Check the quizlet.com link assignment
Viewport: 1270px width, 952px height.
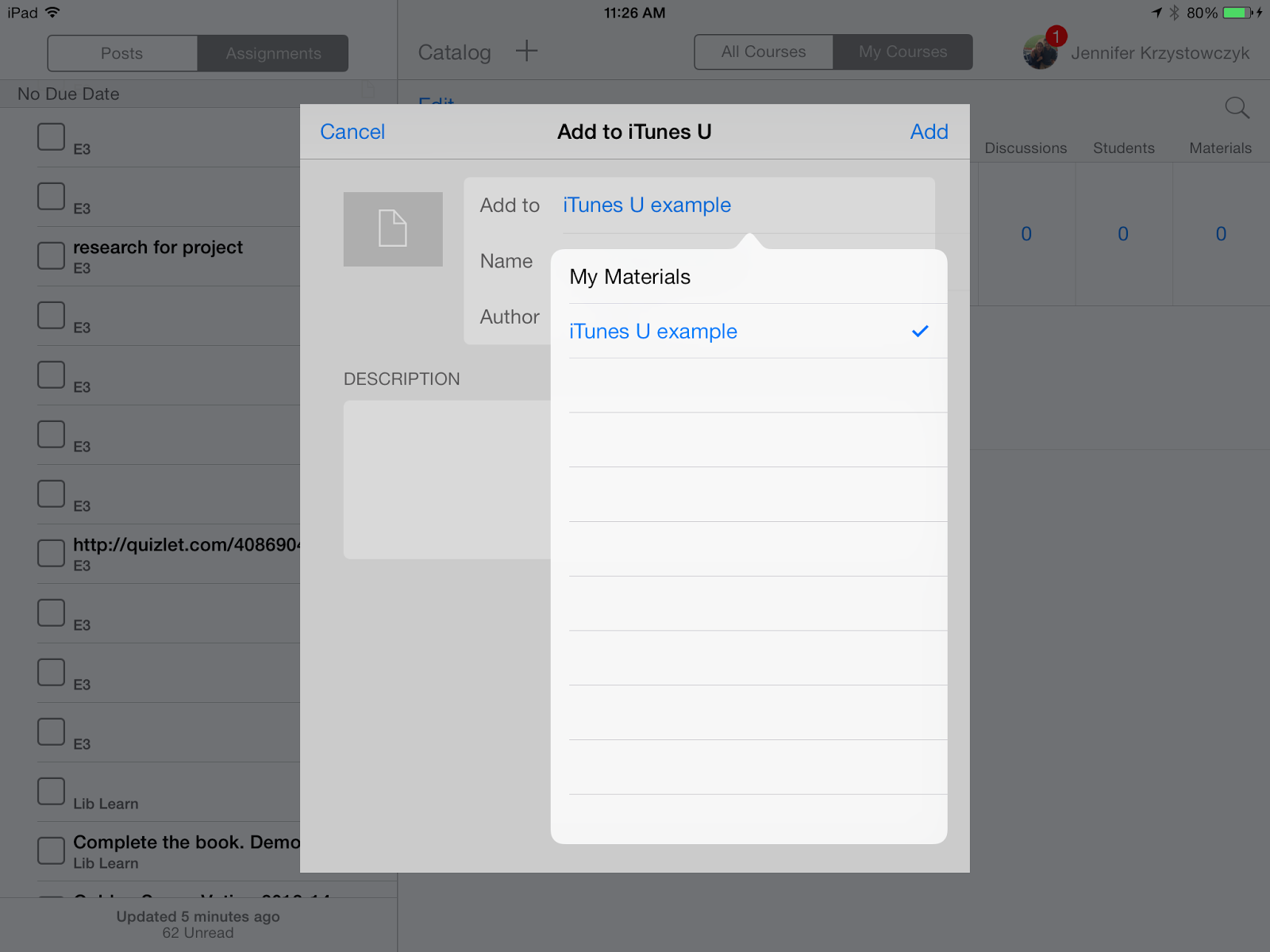(52, 553)
